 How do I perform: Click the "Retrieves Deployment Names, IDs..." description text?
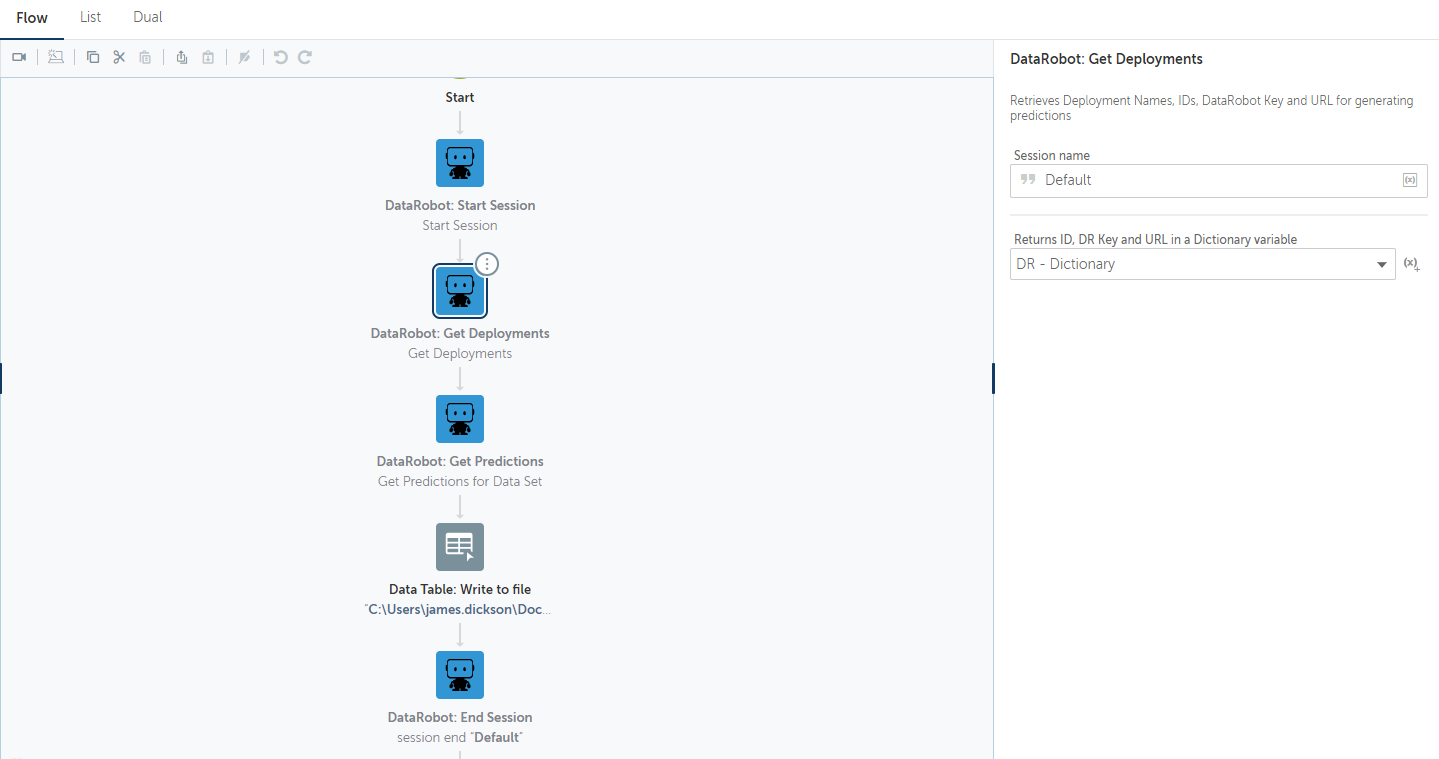coord(1212,108)
